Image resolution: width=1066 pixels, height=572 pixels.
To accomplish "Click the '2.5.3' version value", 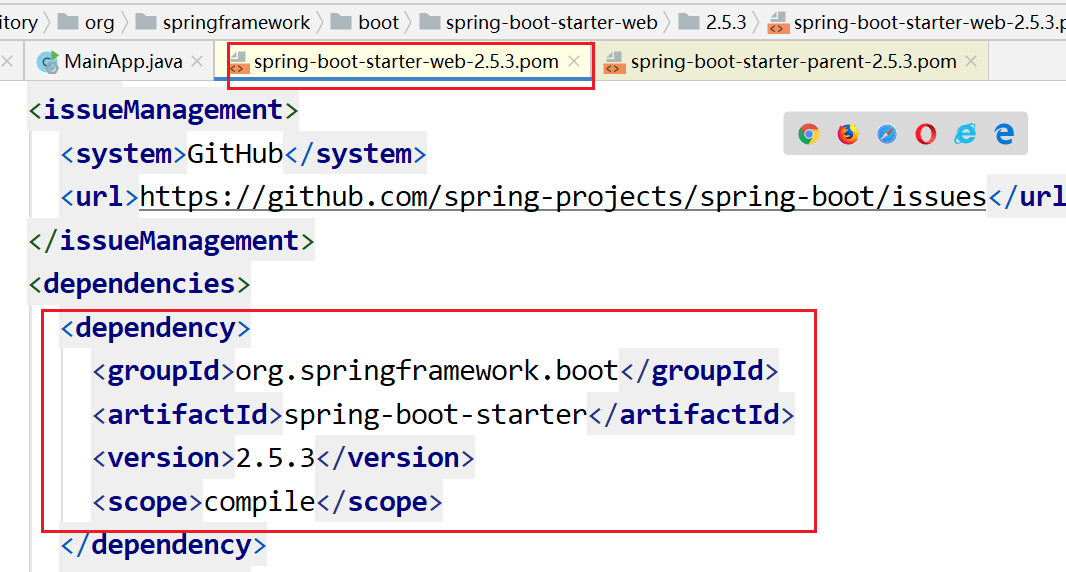I will [x=275, y=458].
